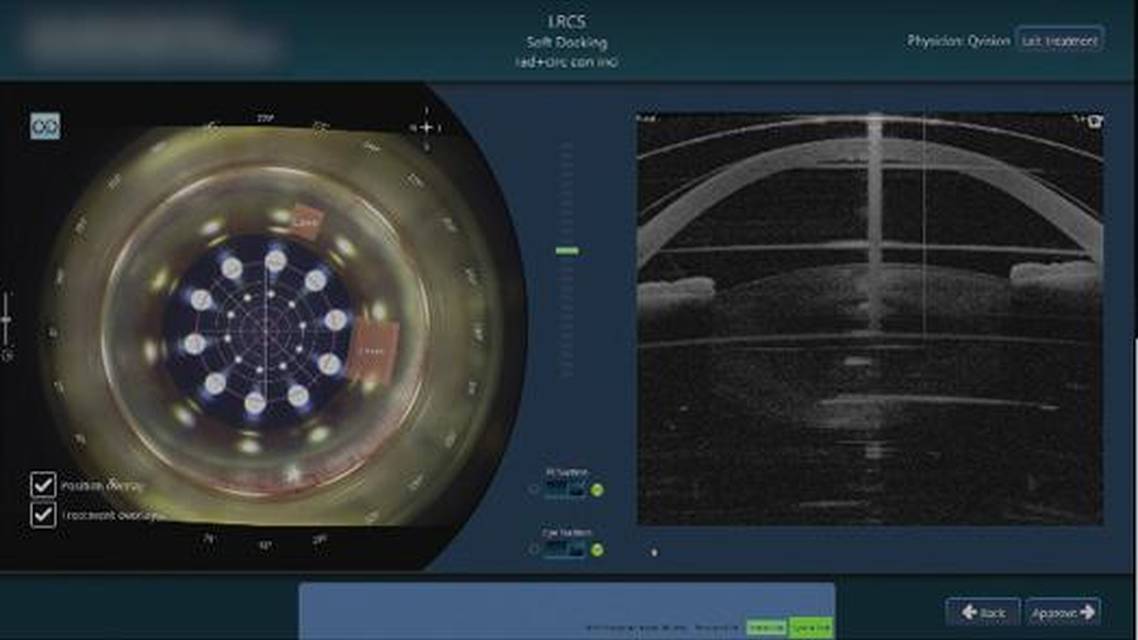
Task: Click the green status icon beside Eye Suction
Action: pos(597,551)
